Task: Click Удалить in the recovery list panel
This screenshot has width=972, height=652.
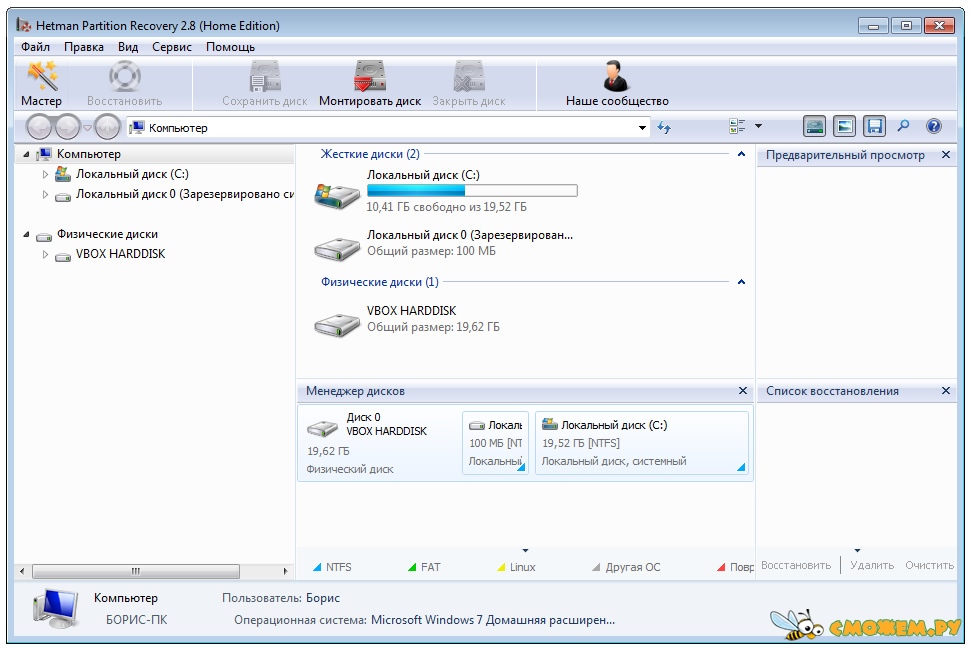Action: coord(872,565)
